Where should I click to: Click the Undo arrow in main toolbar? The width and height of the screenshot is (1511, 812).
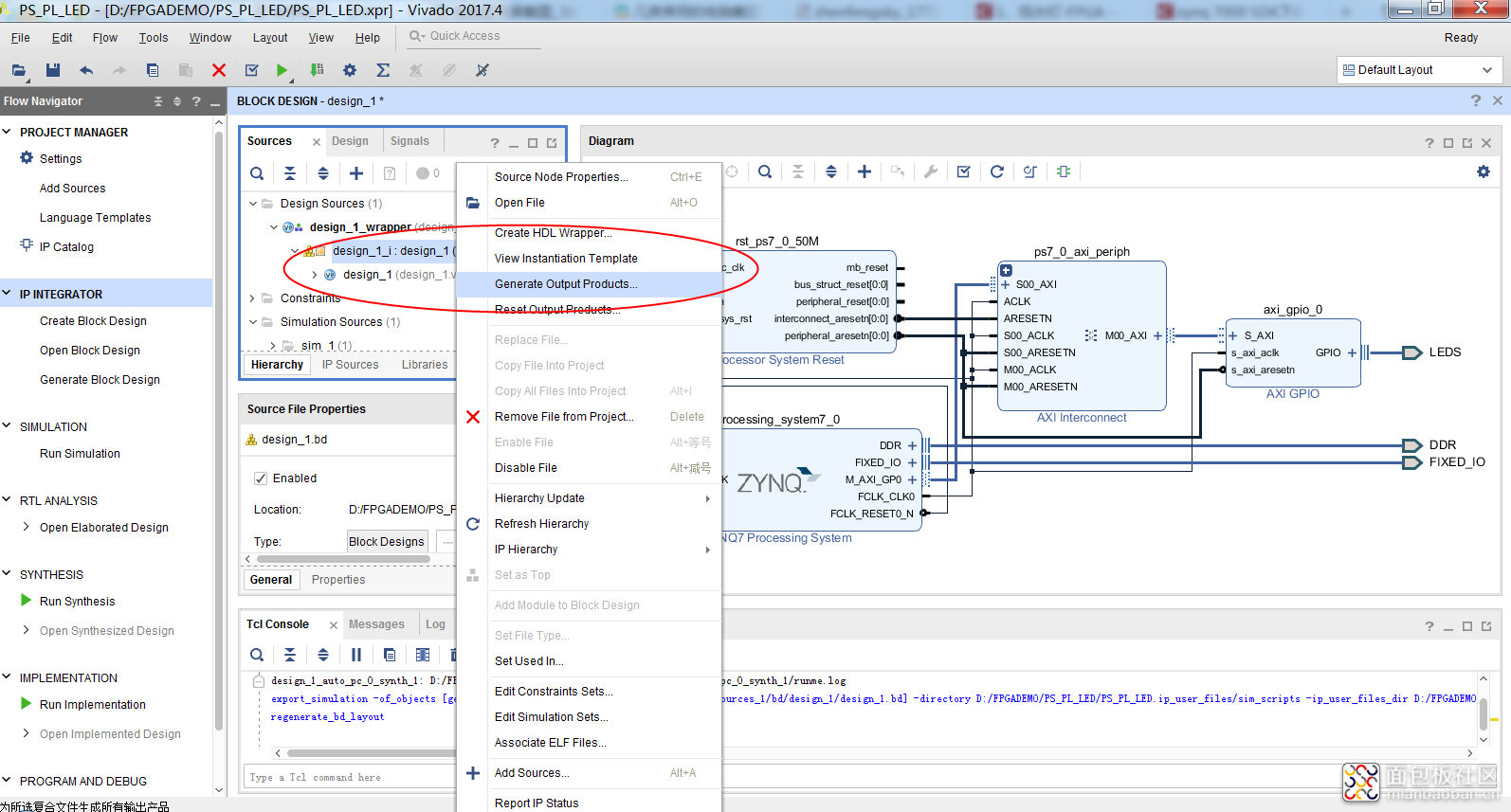point(86,70)
